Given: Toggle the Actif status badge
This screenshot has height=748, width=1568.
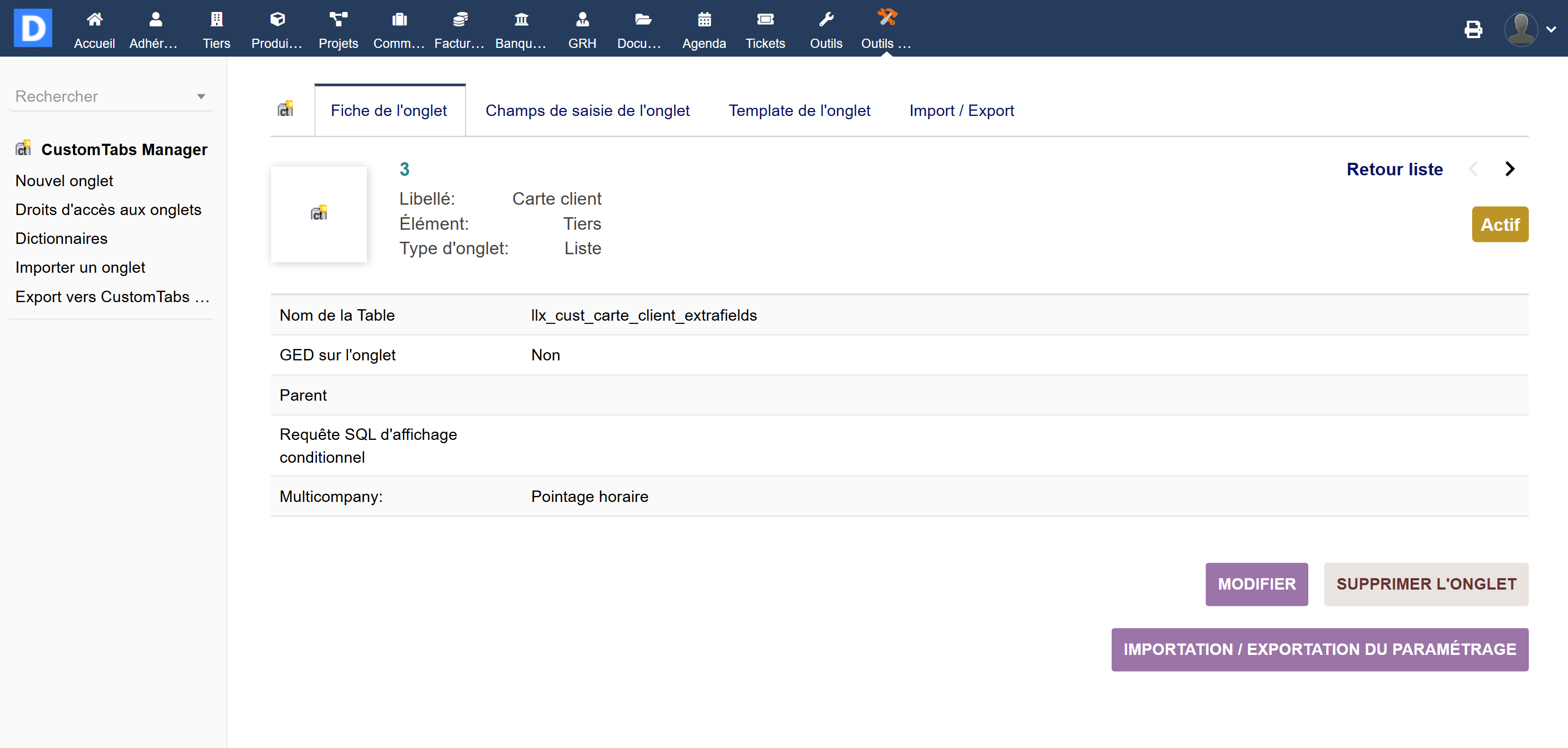Looking at the screenshot, I should pyautogui.click(x=1499, y=225).
